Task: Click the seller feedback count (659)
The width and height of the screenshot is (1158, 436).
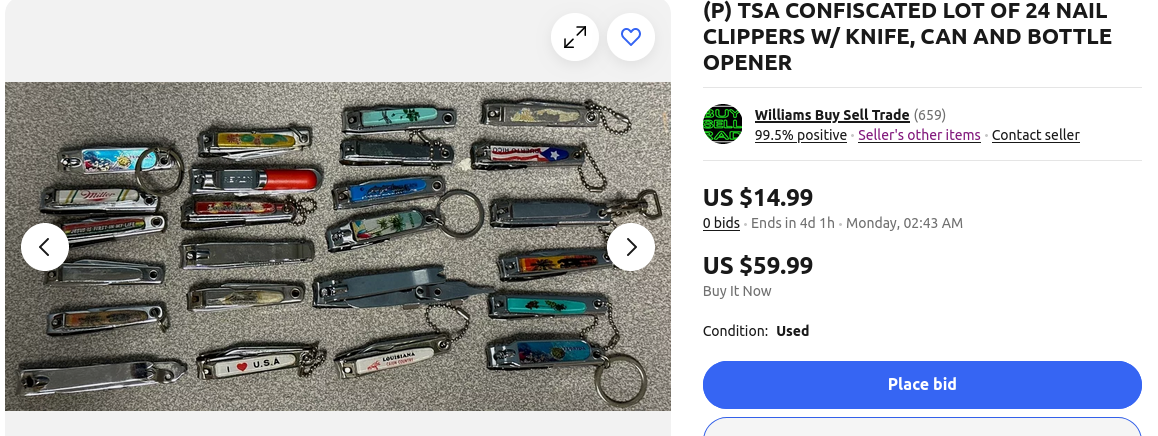Action: (x=930, y=115)
